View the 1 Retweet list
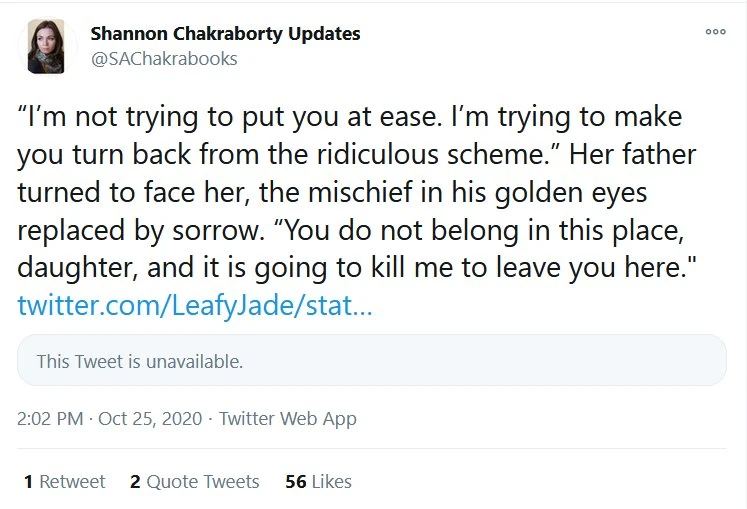Viewport: 747px width, 509px height. coord(65,481)
